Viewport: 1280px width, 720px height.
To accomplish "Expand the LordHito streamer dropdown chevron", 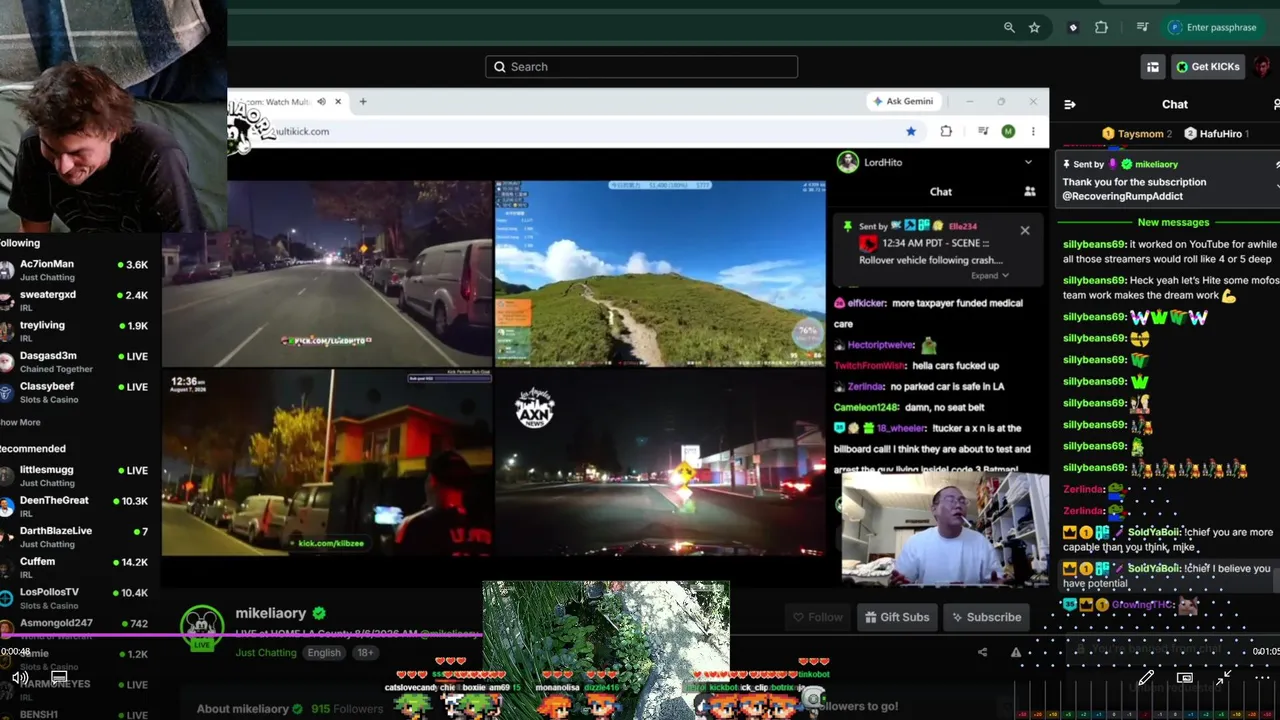I will click(x=1028, y=162).
